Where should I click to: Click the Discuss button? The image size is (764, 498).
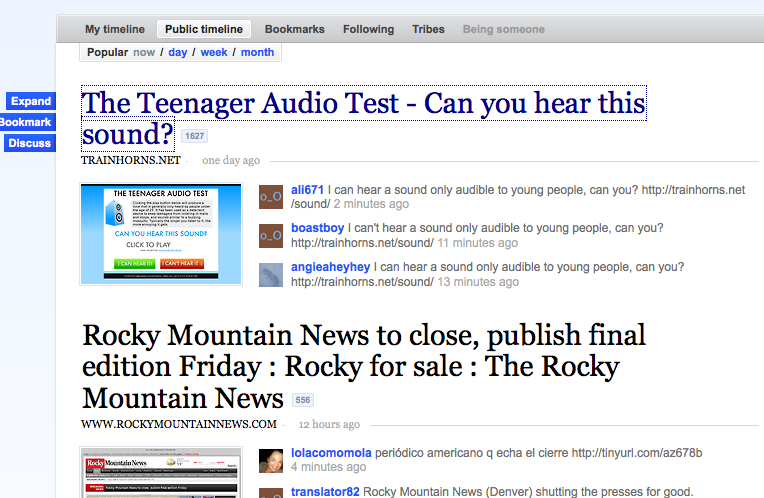coord(30,143)
